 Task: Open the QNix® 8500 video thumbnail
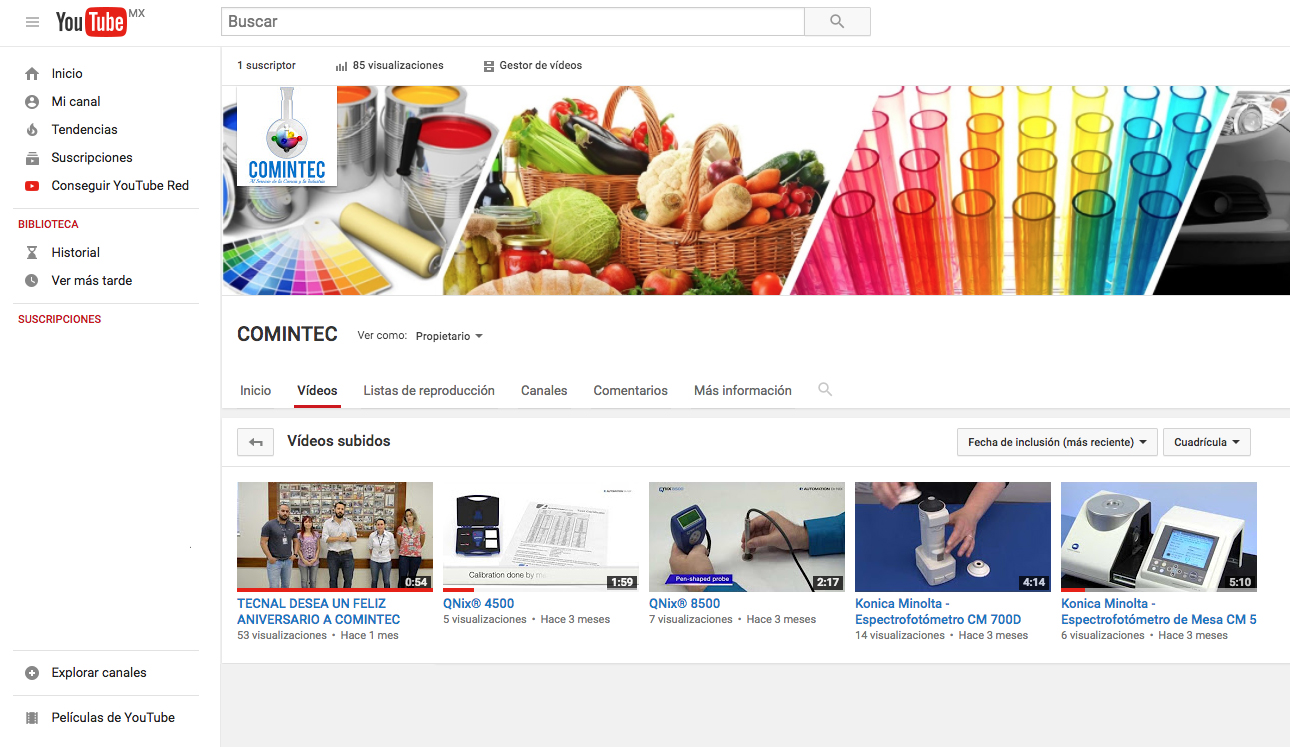coord(746,537)
